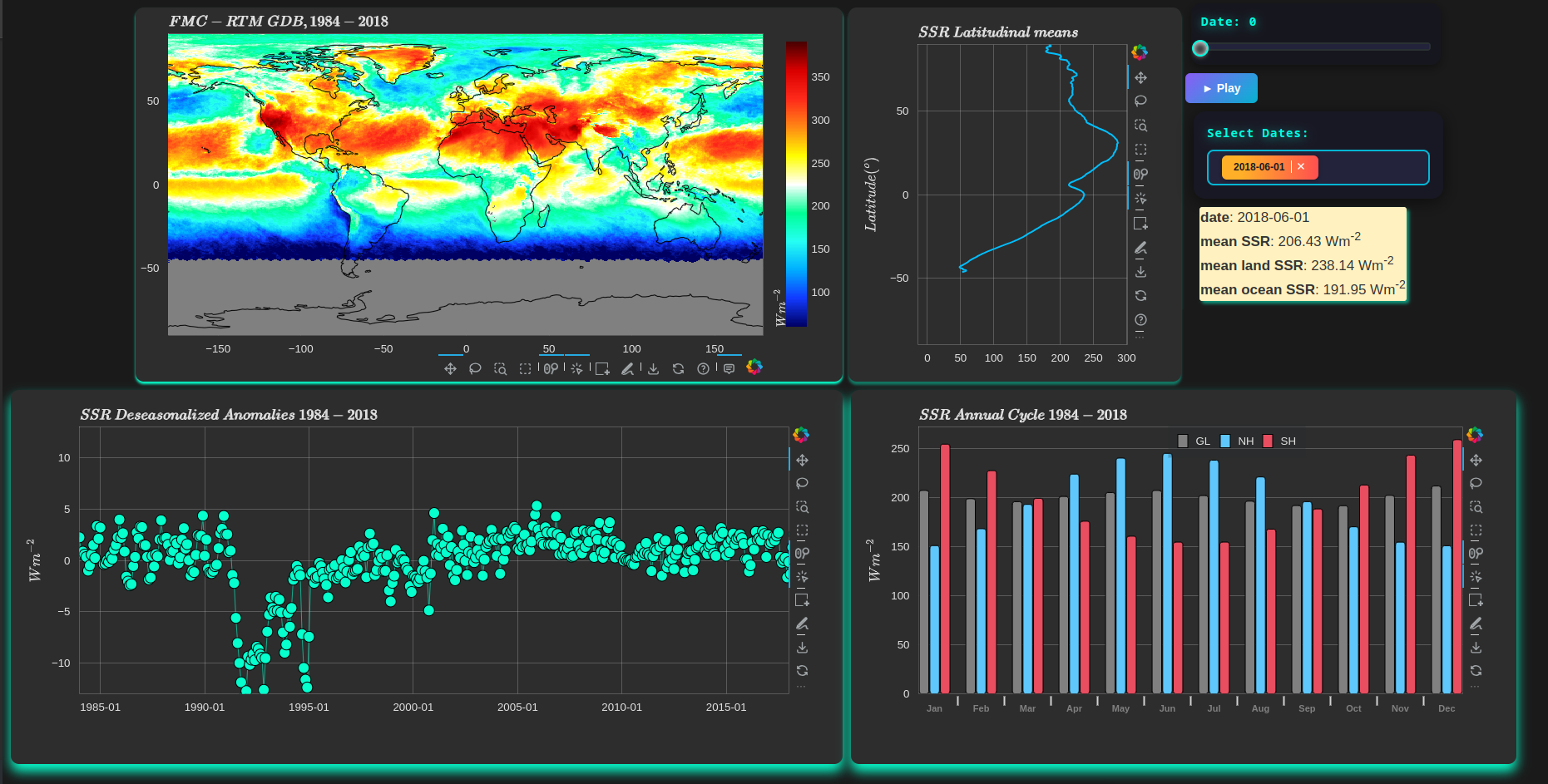1548x784 pixels.
Task: Select Box Select tool in Latitudinal toolbar
Action: click(x=1140, y=150)
